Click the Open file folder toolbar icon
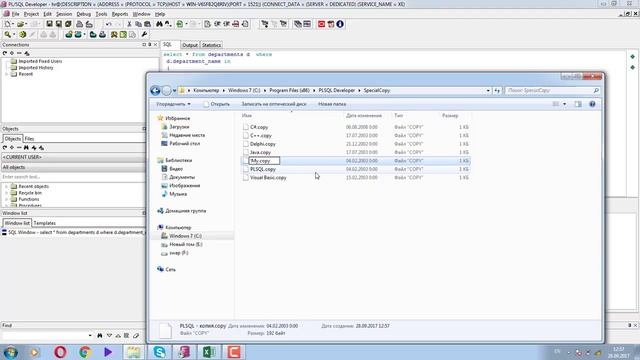The height and width of the screenshot is (360, 640). 20,24
